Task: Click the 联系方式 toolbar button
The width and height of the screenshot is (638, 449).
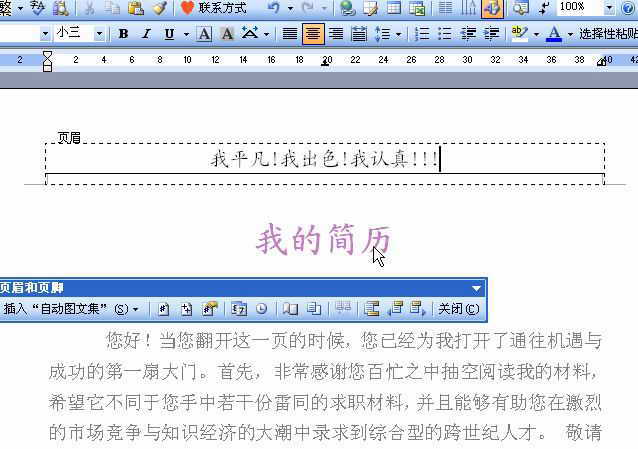Action: [x=213, y=8]
